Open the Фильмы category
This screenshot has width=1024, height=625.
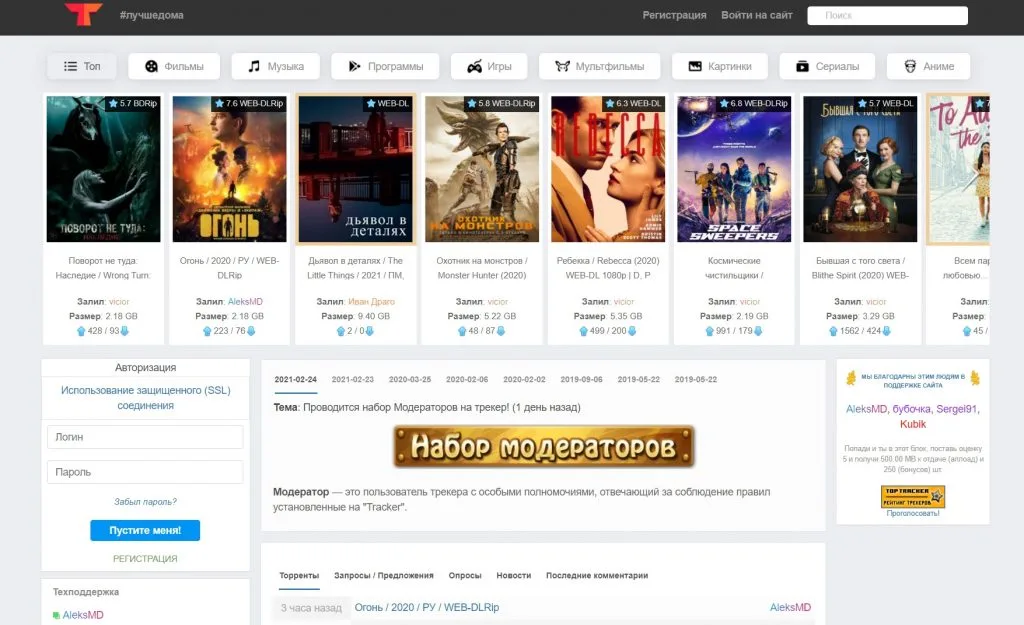pos(174,66)
